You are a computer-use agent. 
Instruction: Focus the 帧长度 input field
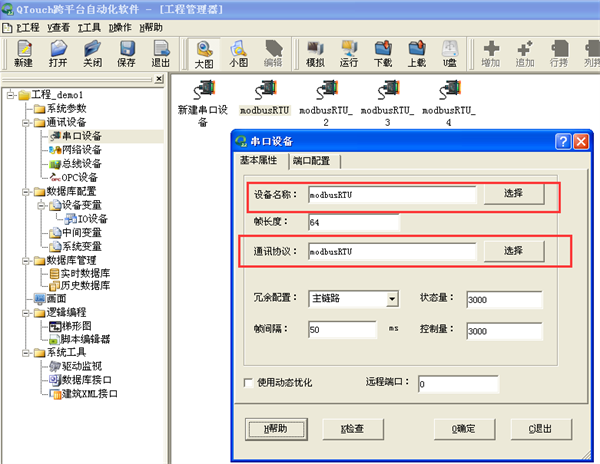tap(354, 222)
